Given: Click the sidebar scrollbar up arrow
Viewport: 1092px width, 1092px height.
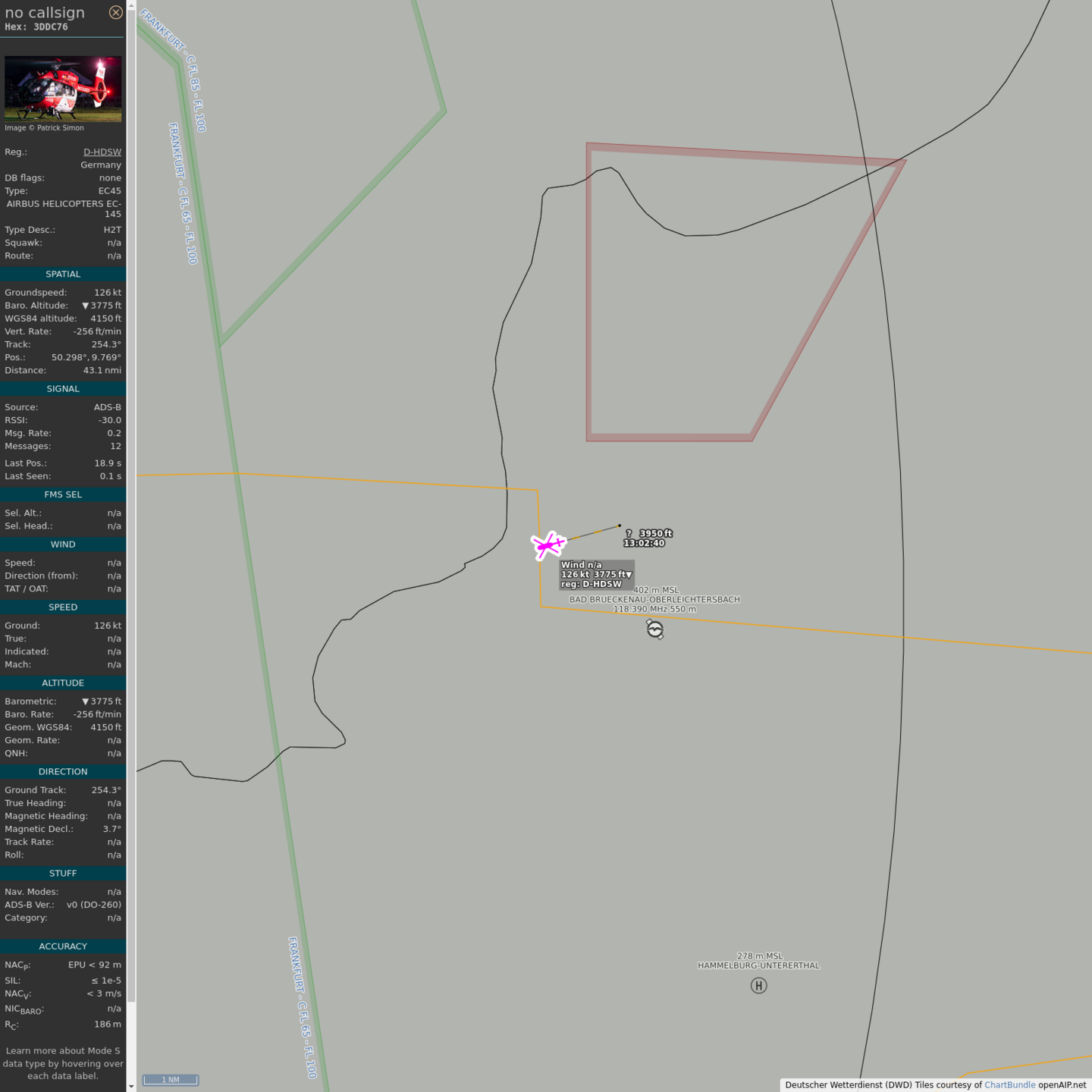Looking at the screenshot, I should pos(131,5).
